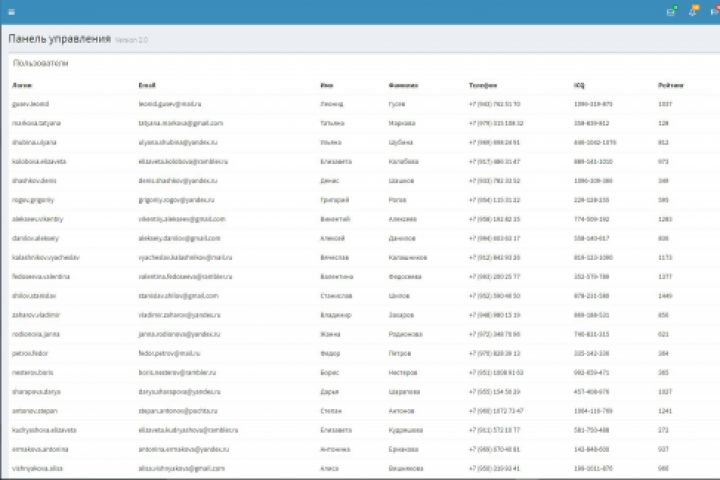Click the Логин column header
Viewport: 720px width, 480px height.
[x=22, y=85]
